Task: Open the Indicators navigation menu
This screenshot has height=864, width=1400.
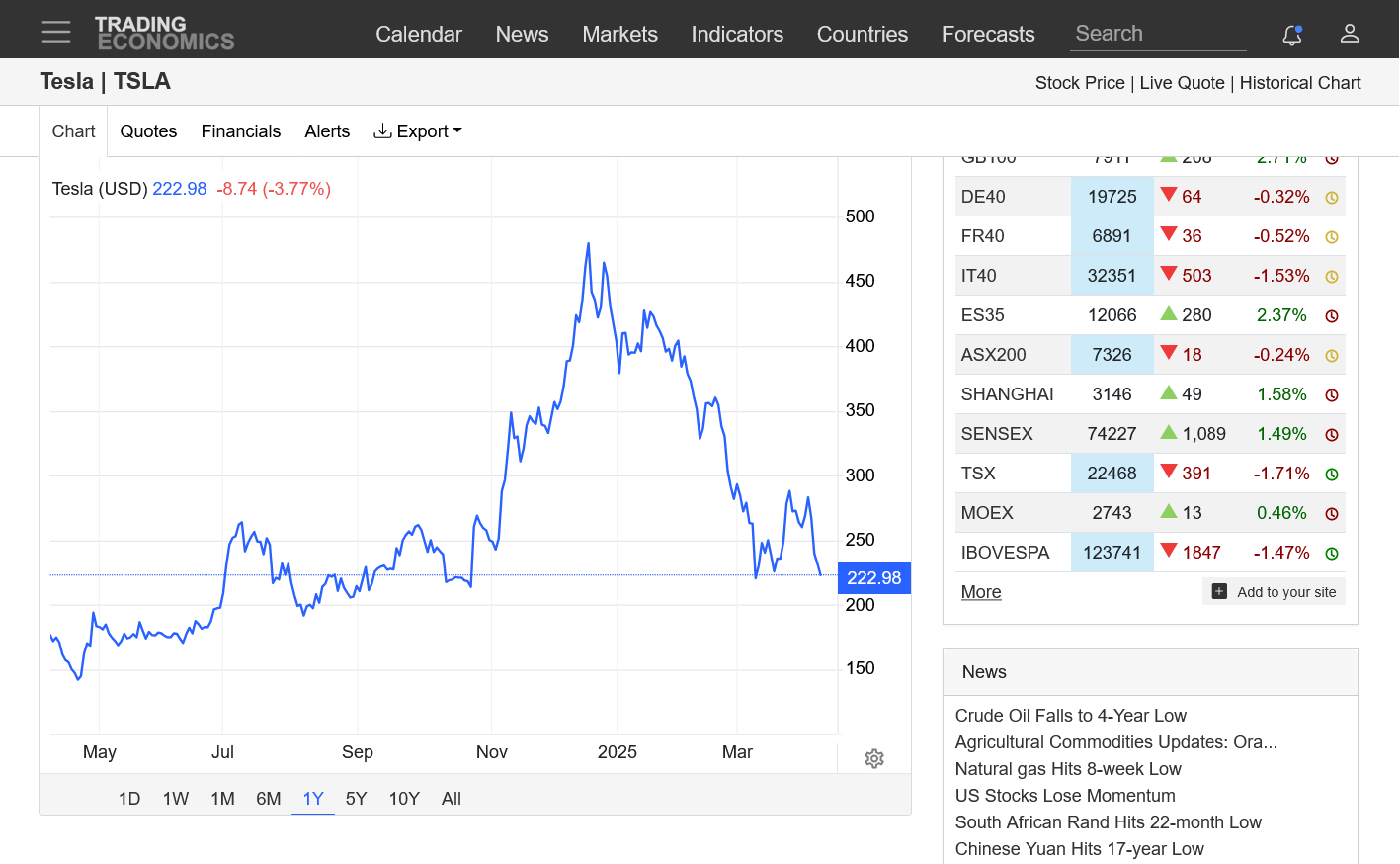Action: [x=737, y=34]
